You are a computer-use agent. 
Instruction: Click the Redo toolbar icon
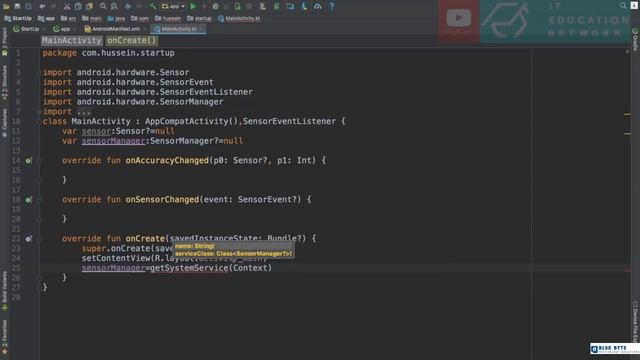tap(53, 7)
